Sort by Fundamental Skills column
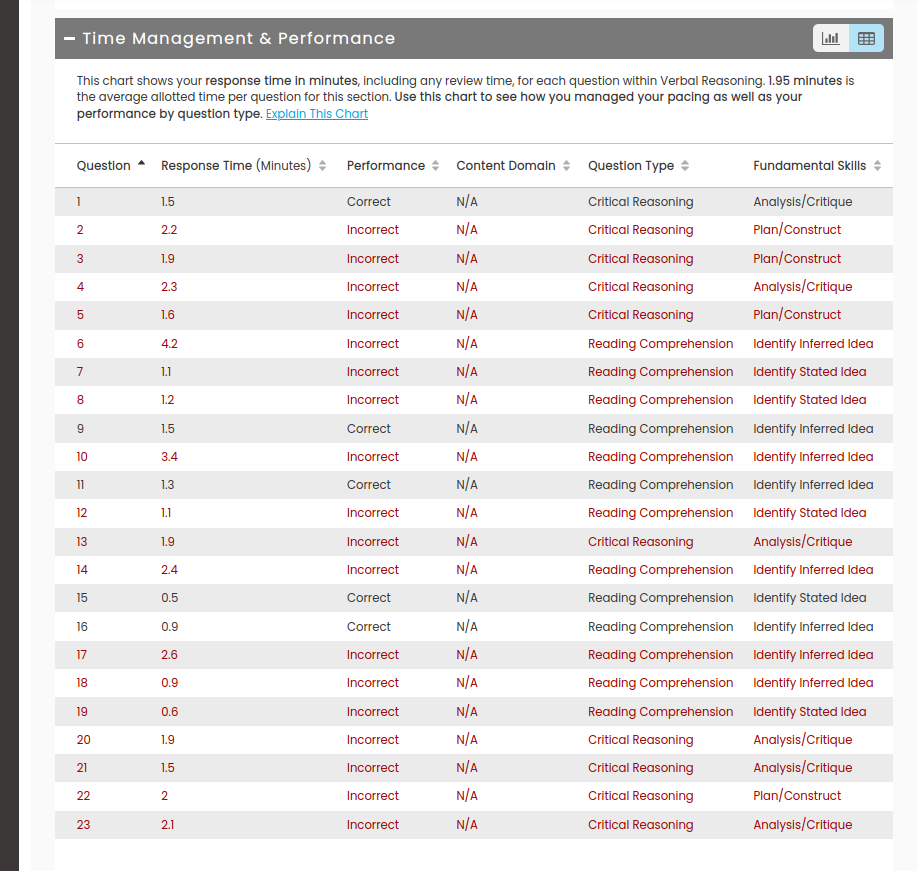This screenshot has height=871, width=922. (877, 166)
